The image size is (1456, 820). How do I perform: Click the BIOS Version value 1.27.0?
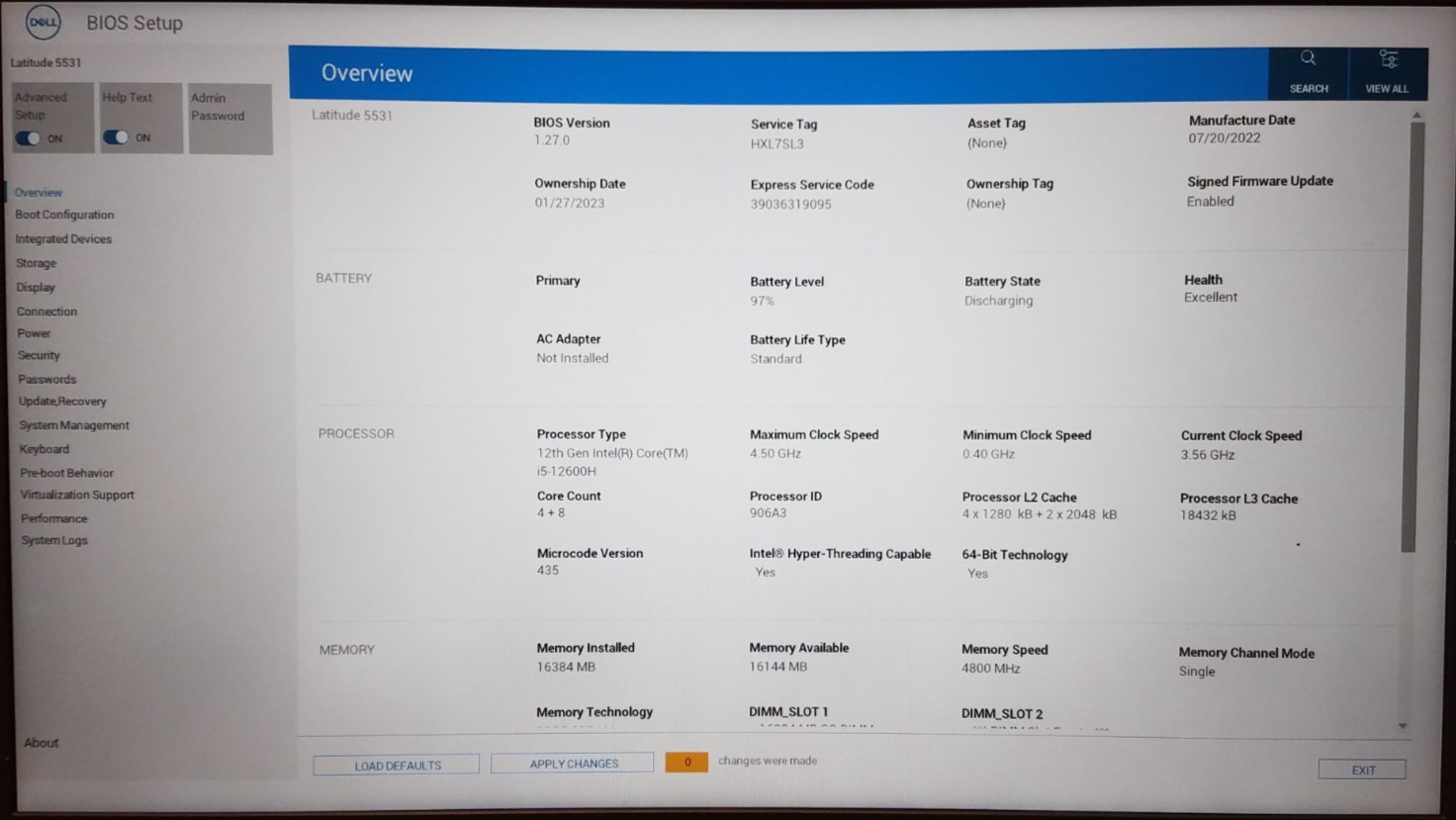click(x=552, y=140)
